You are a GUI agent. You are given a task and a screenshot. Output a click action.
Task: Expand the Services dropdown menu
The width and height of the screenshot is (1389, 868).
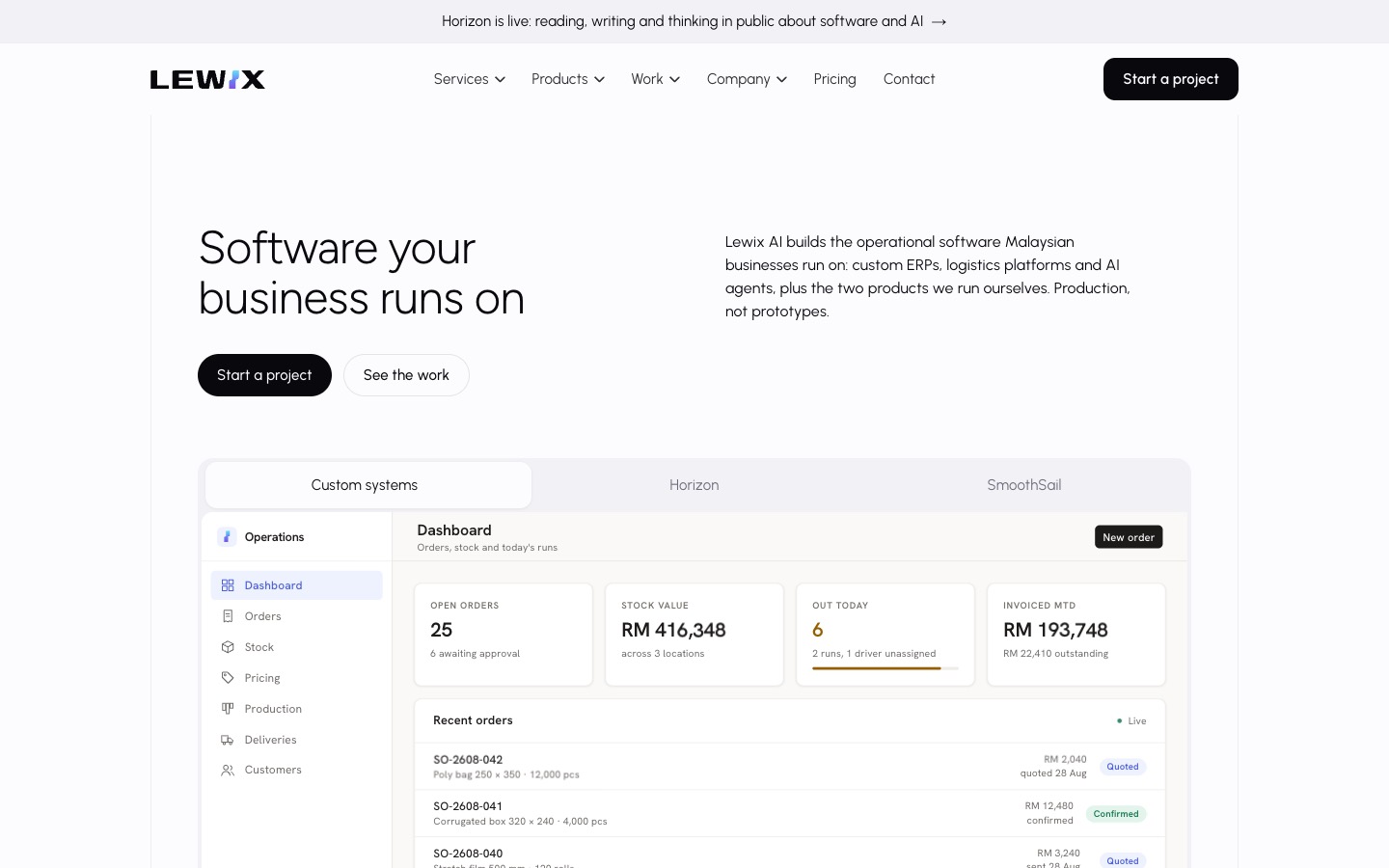[x=470, y=79]
